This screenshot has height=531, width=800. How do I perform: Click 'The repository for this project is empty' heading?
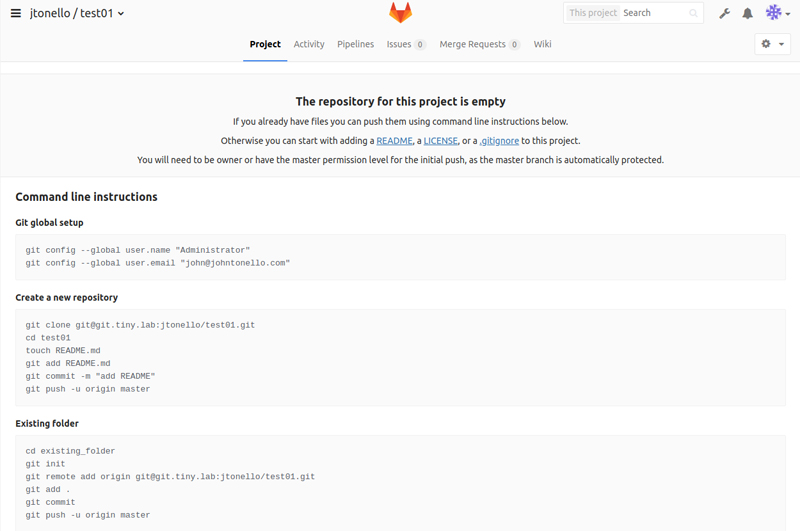pyautogui.click(x=401, y=102)
